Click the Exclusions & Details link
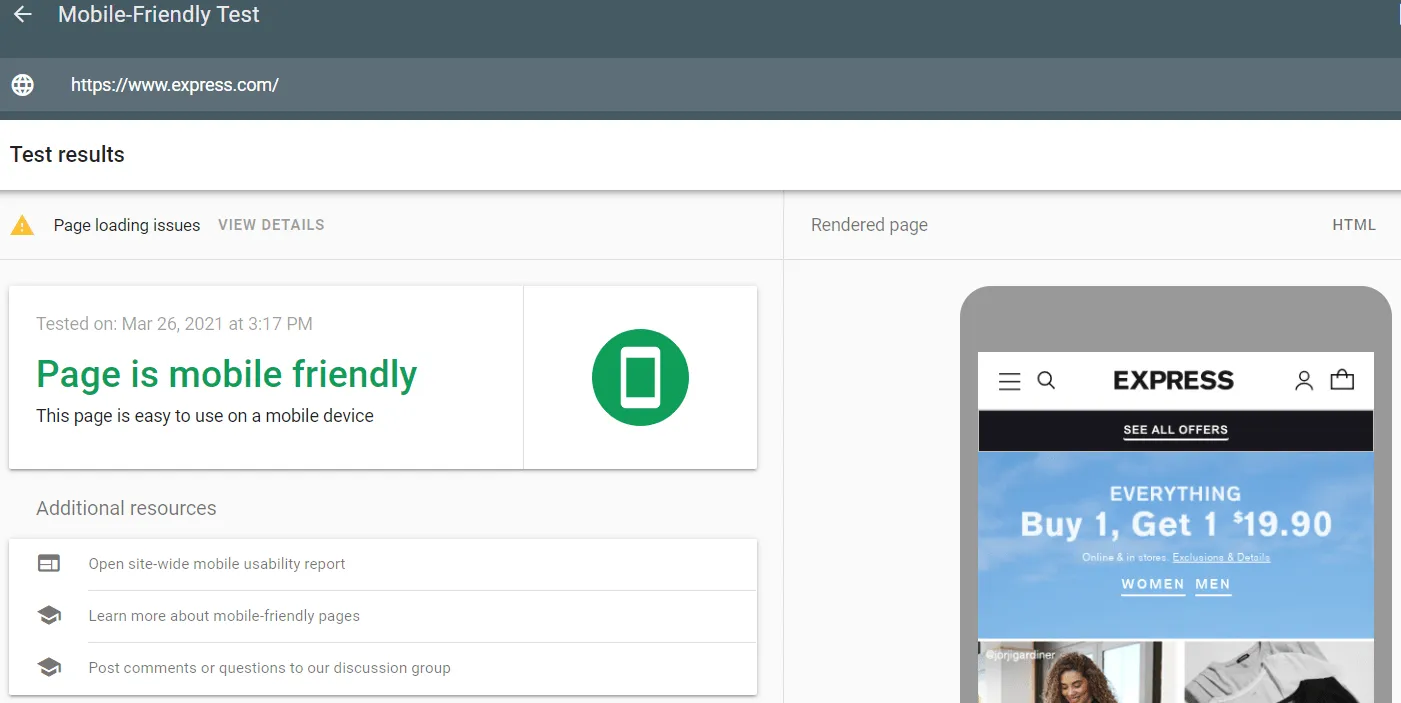1401x703 pixels. [x=1221, y=557]
